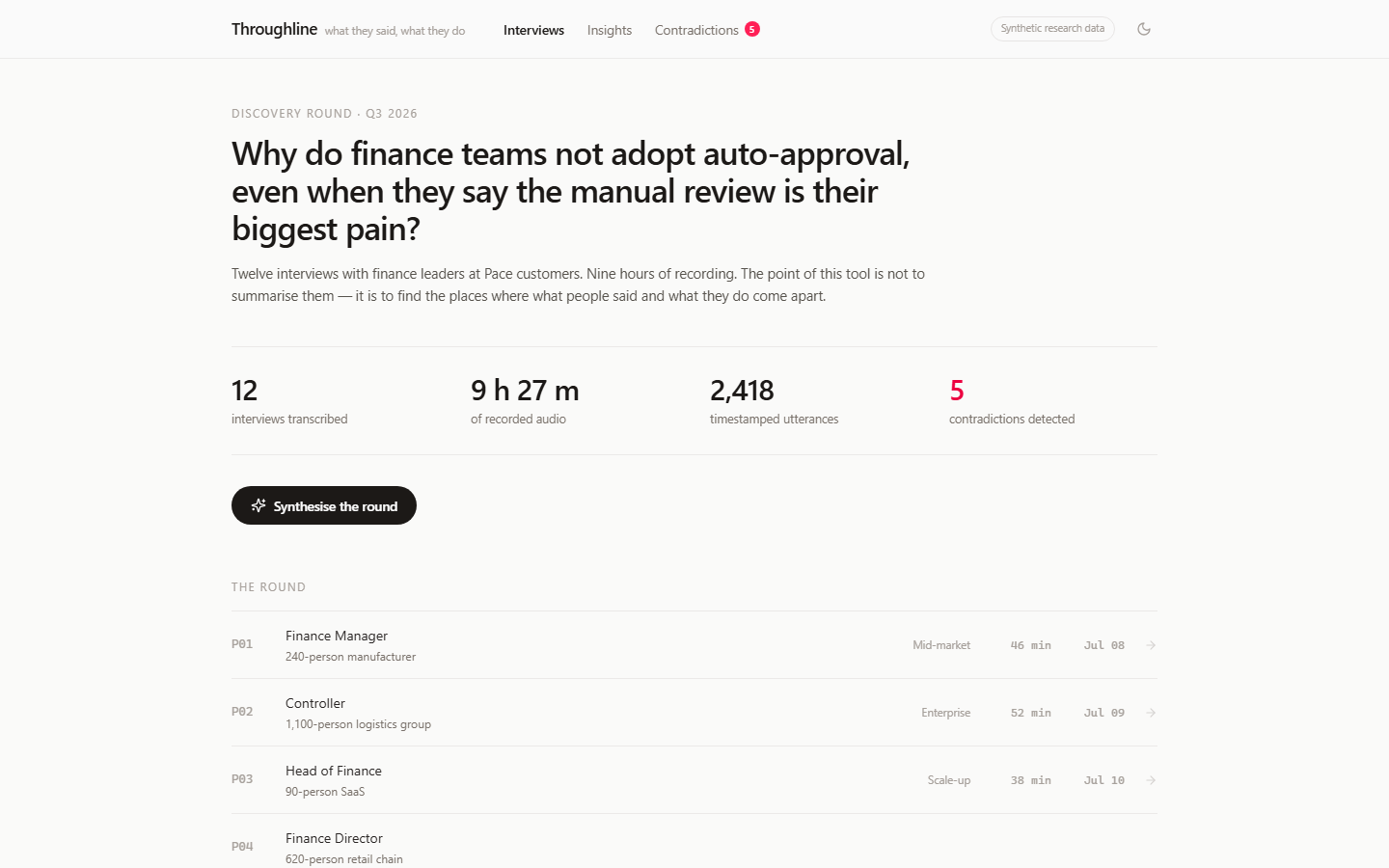This screenshot has height=868, width=1389.
Task: Click the Jul 08 date
Action: click(1103, 645)
